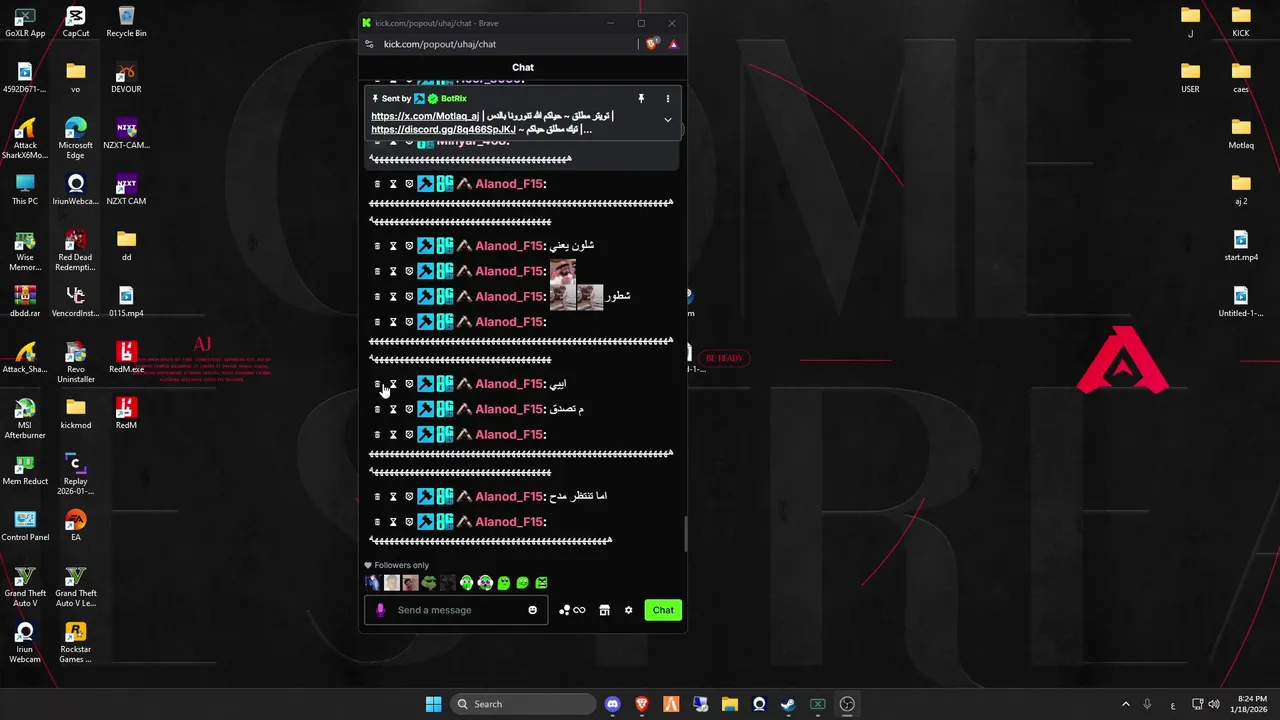Select the CapCut desktop icon

pyautogui.click(x=76, y=22)
